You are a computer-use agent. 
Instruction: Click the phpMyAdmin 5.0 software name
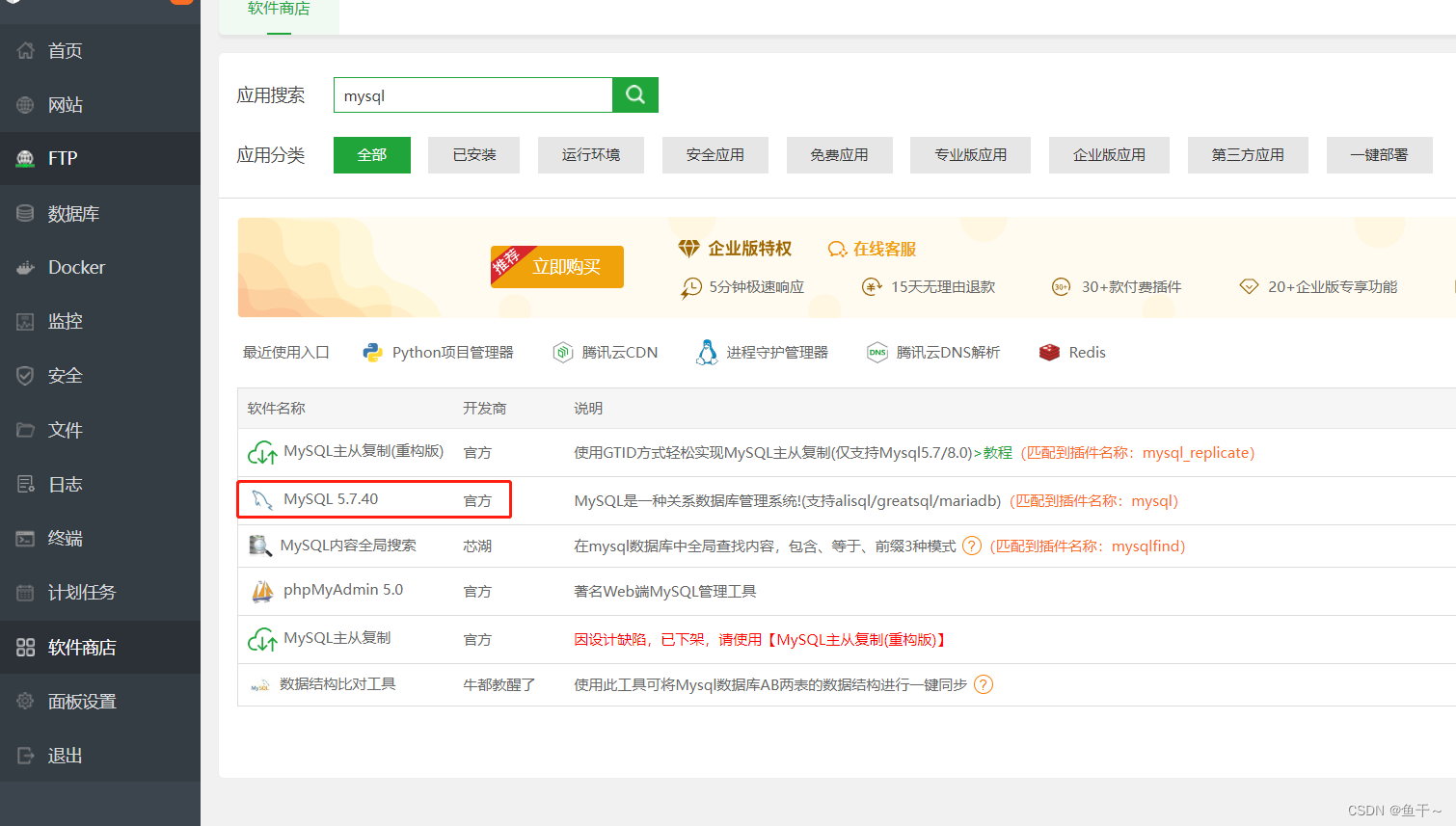coord(343,590)
